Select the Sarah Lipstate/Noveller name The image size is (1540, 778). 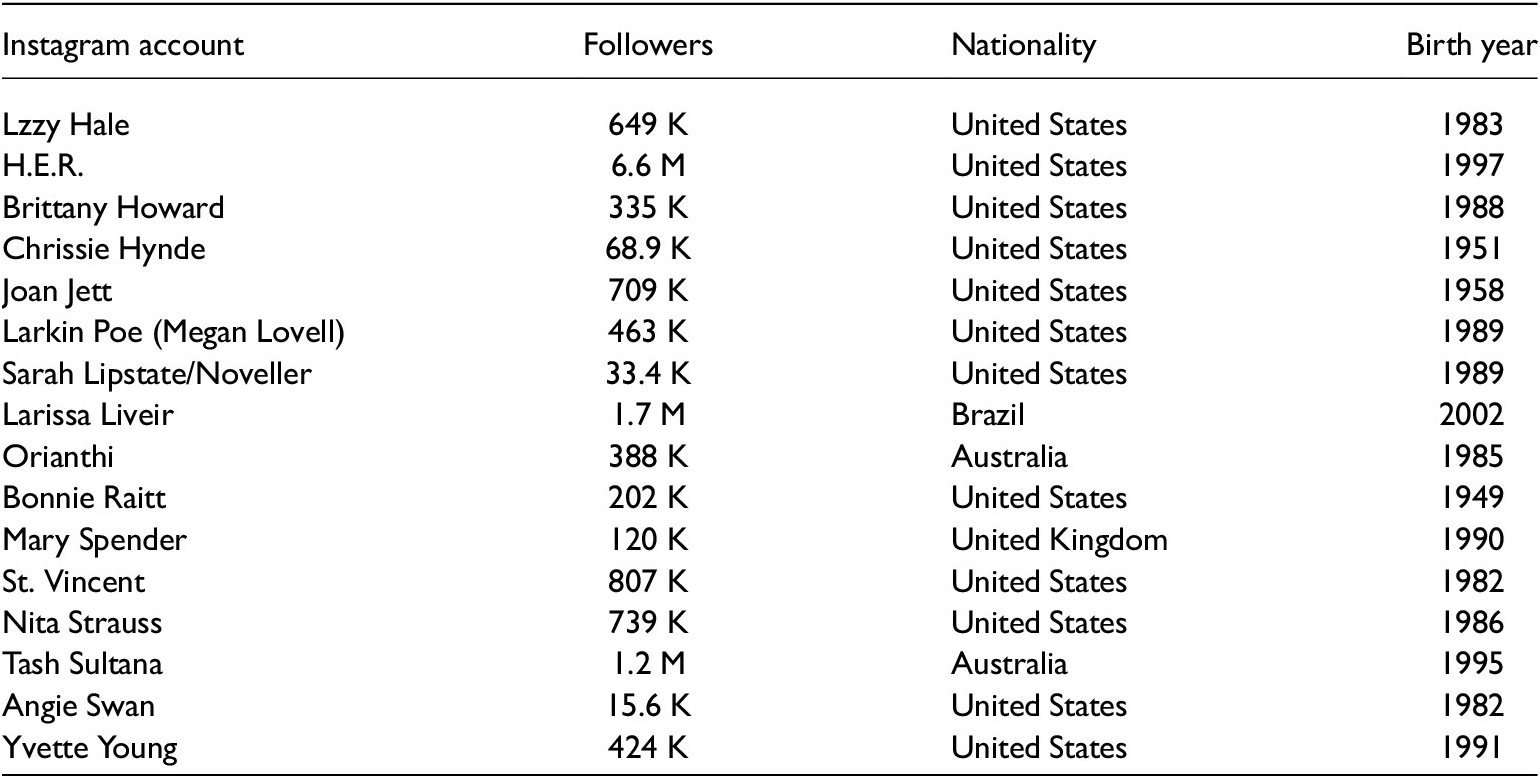coord(157,374)
